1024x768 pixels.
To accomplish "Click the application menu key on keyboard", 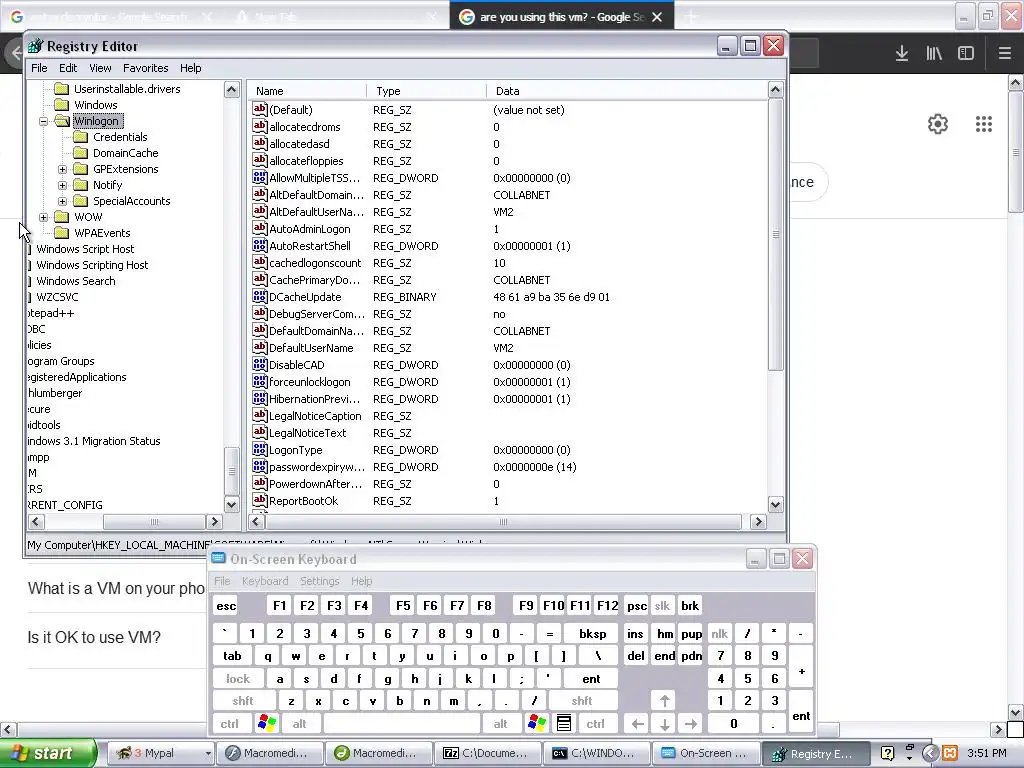I will pyautogui.click(x=564, y=723).
